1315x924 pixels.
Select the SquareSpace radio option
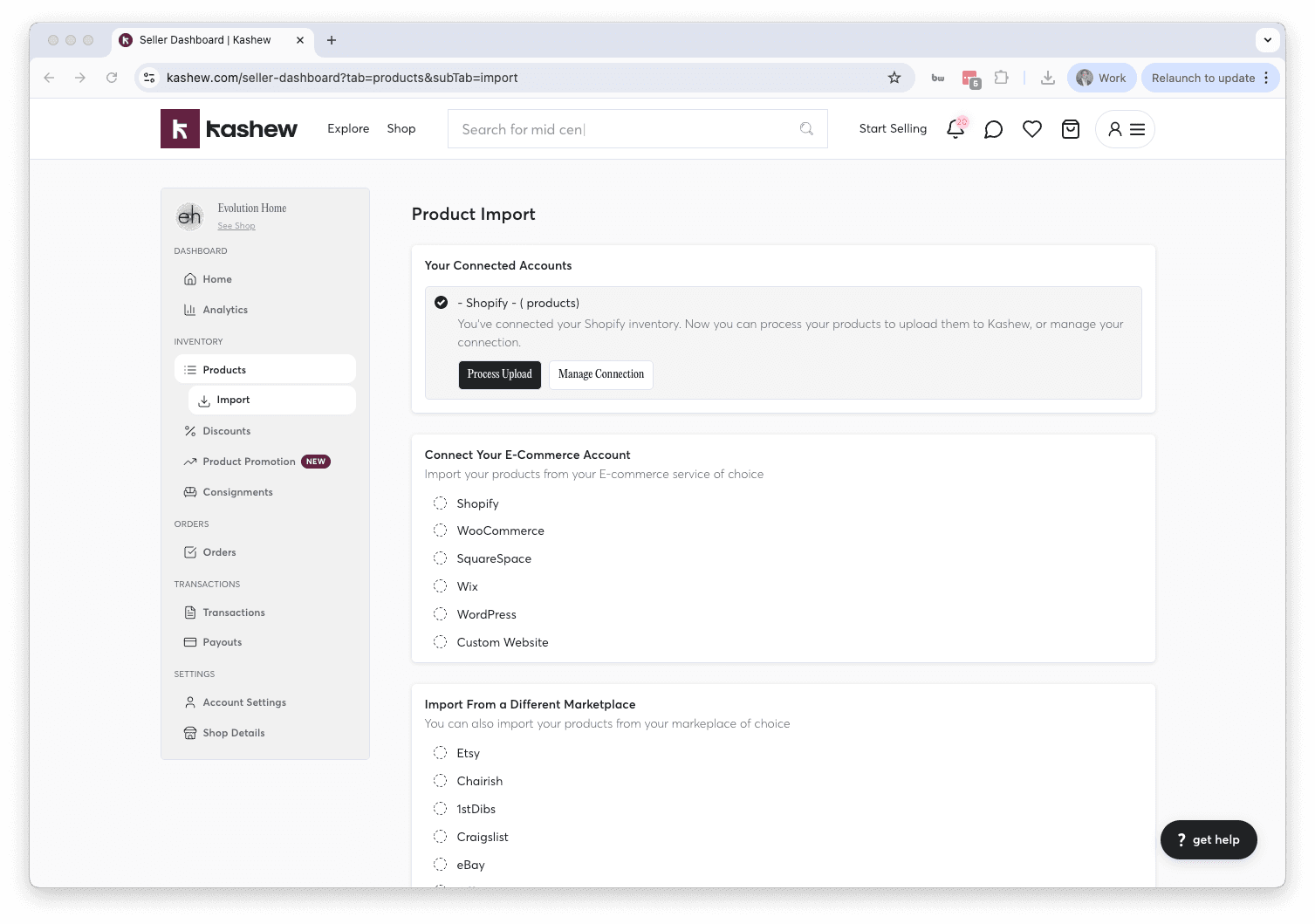(x=441, y=558)
